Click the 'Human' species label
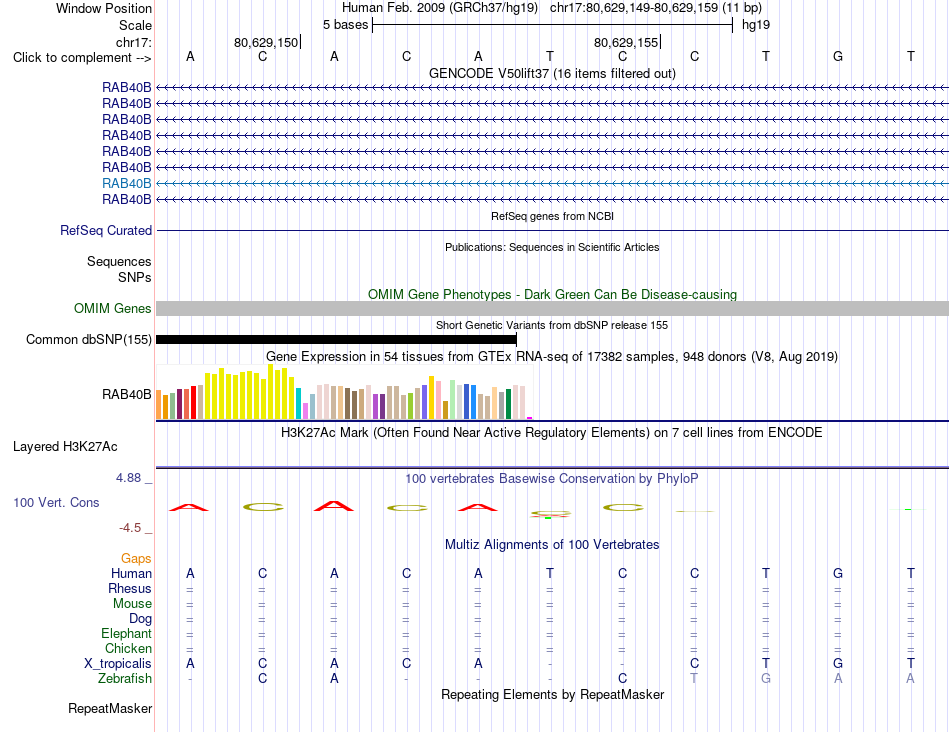The width and height of the screenshot is (950, 732). click(x=131, y=573)
